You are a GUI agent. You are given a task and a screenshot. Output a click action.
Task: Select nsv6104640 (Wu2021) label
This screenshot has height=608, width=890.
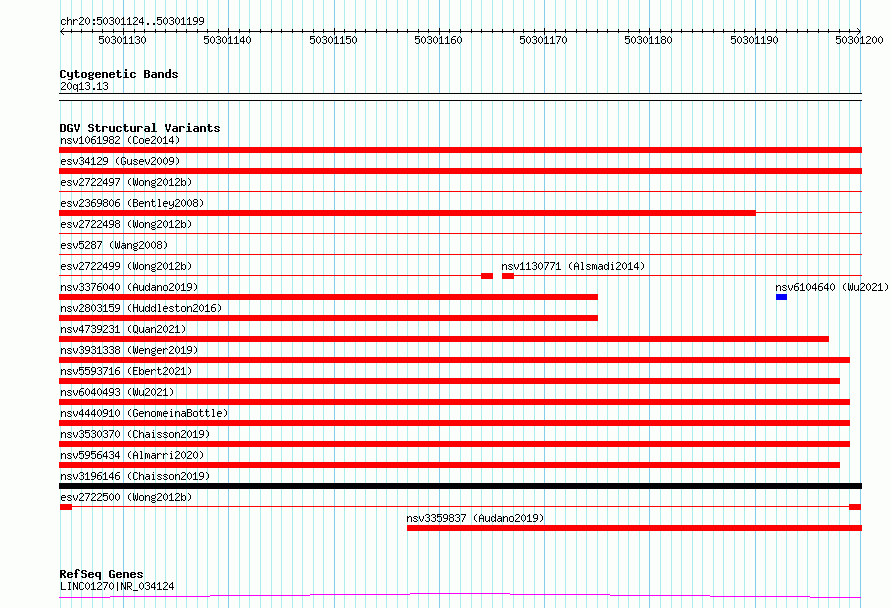tap(832, 287)
